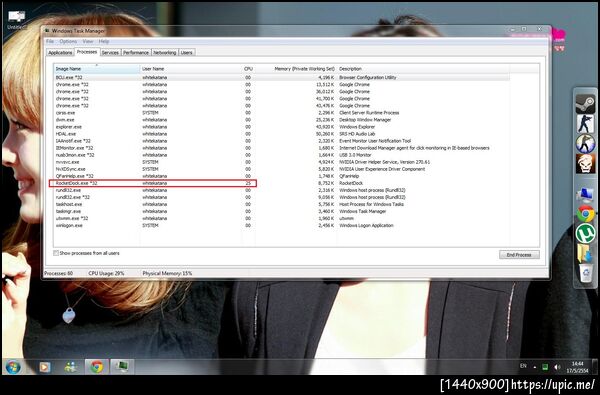Switch to the Performance tab
600x395 pixels.
(x=136, y=52)
